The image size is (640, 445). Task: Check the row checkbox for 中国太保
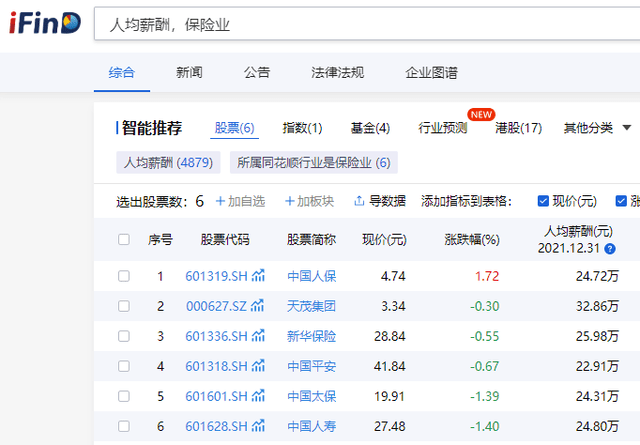tap(124, 396)
